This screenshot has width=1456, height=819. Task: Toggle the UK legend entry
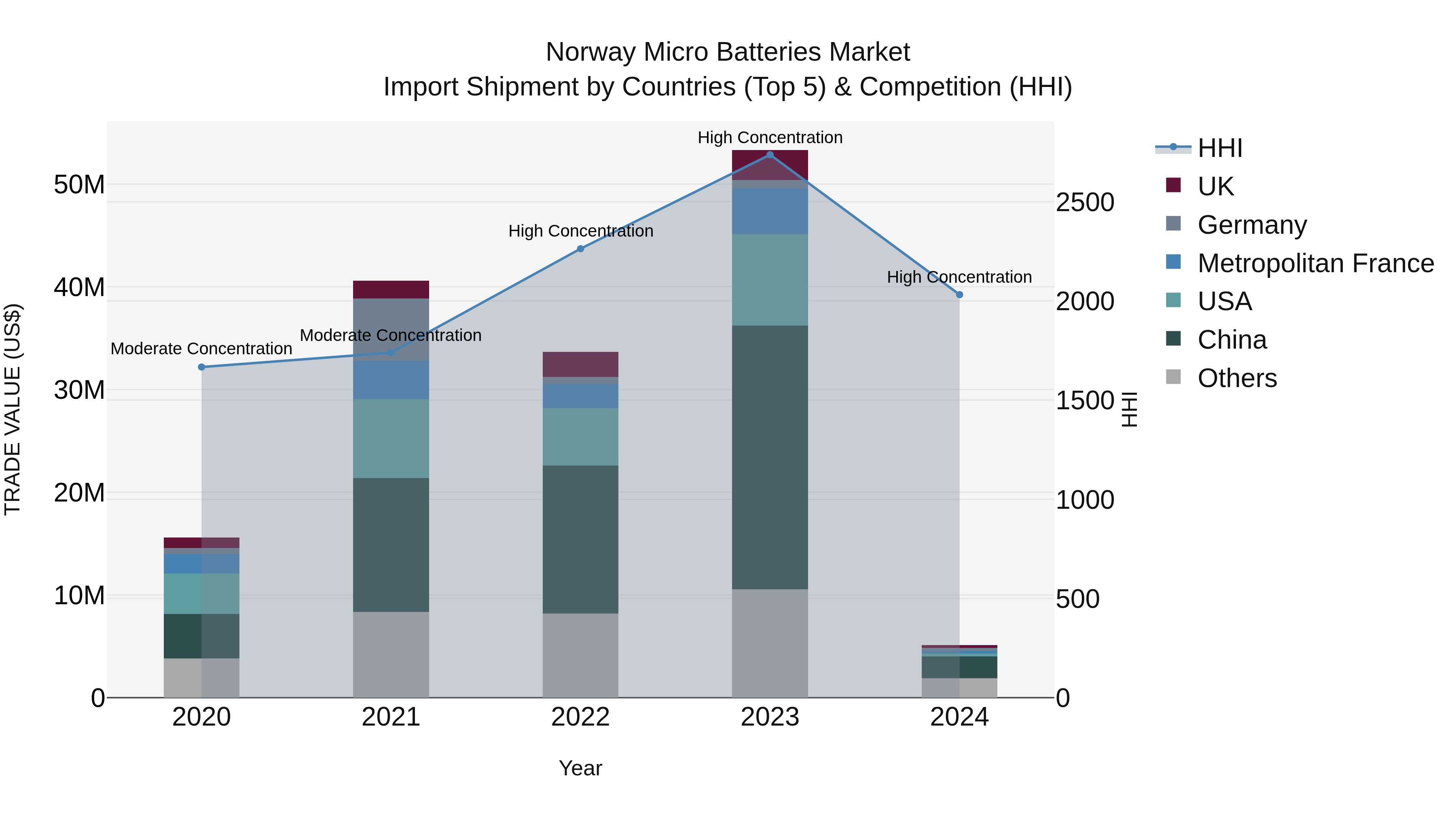pos(1200,186)
